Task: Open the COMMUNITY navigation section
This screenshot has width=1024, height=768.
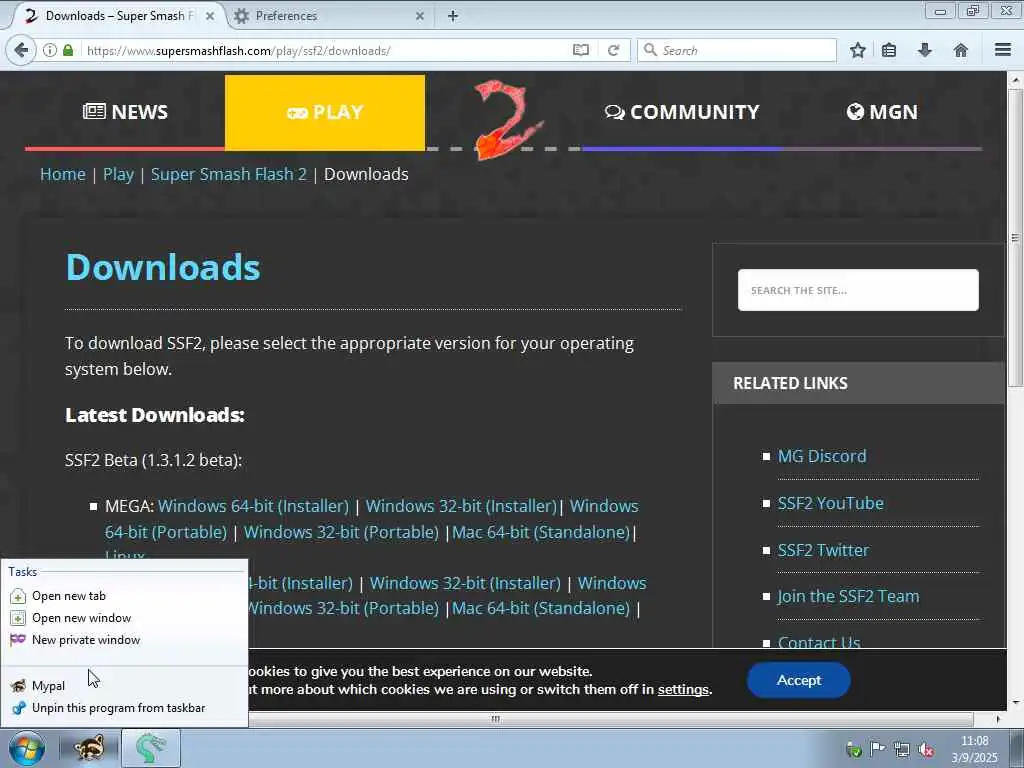Action: [x=682, y=112]
